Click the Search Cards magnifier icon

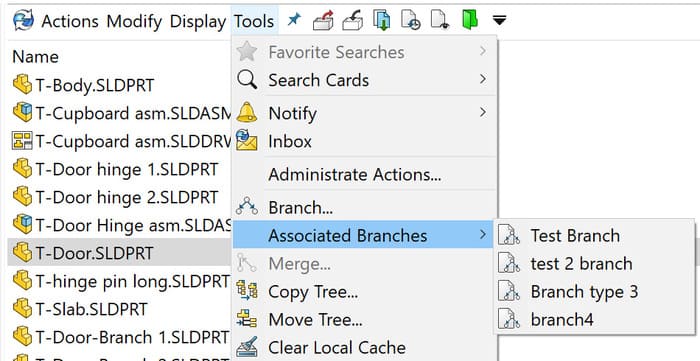(247, 80)
